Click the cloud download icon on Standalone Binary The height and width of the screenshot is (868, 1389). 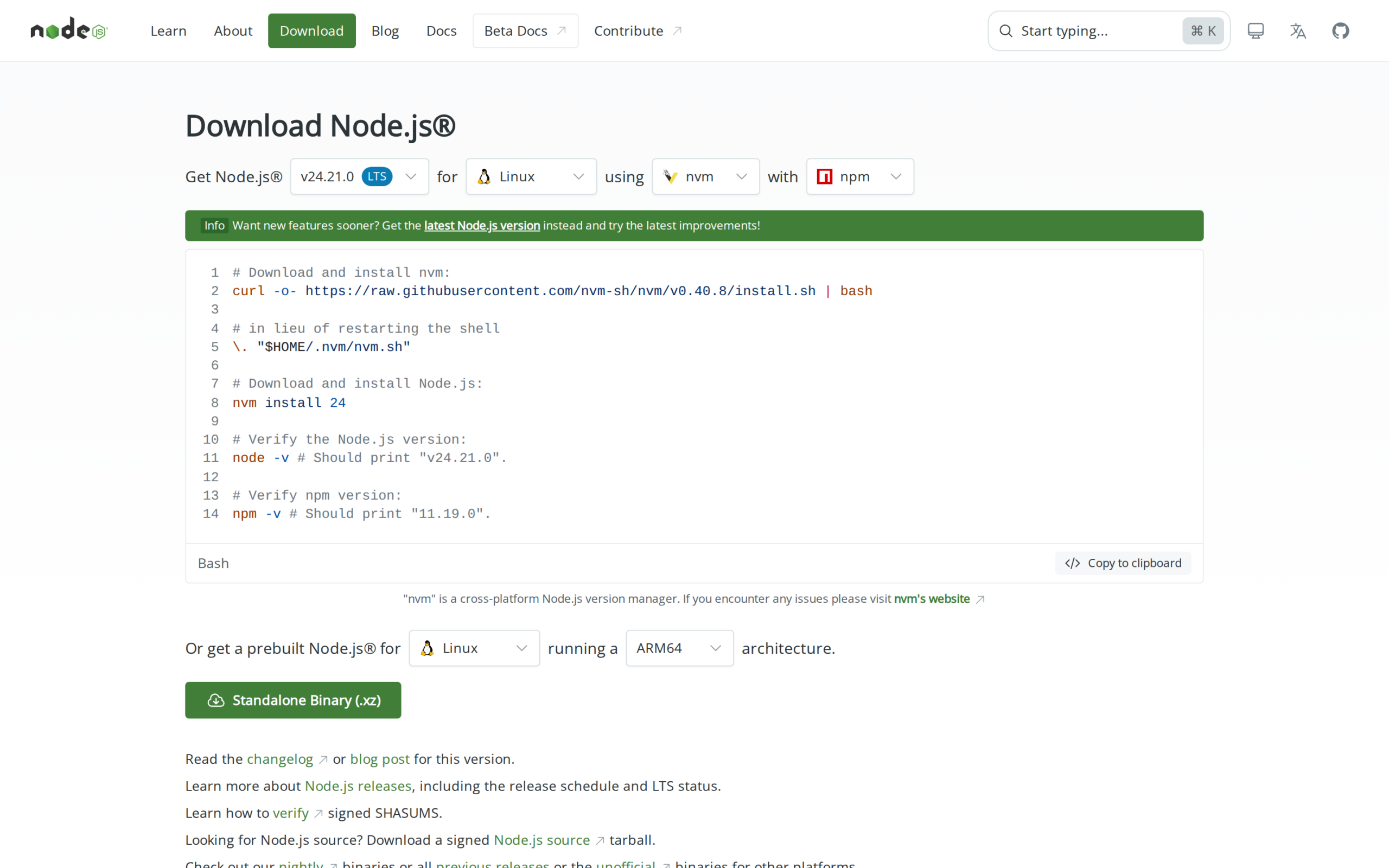pyautogui.click(x=216, y=700)
